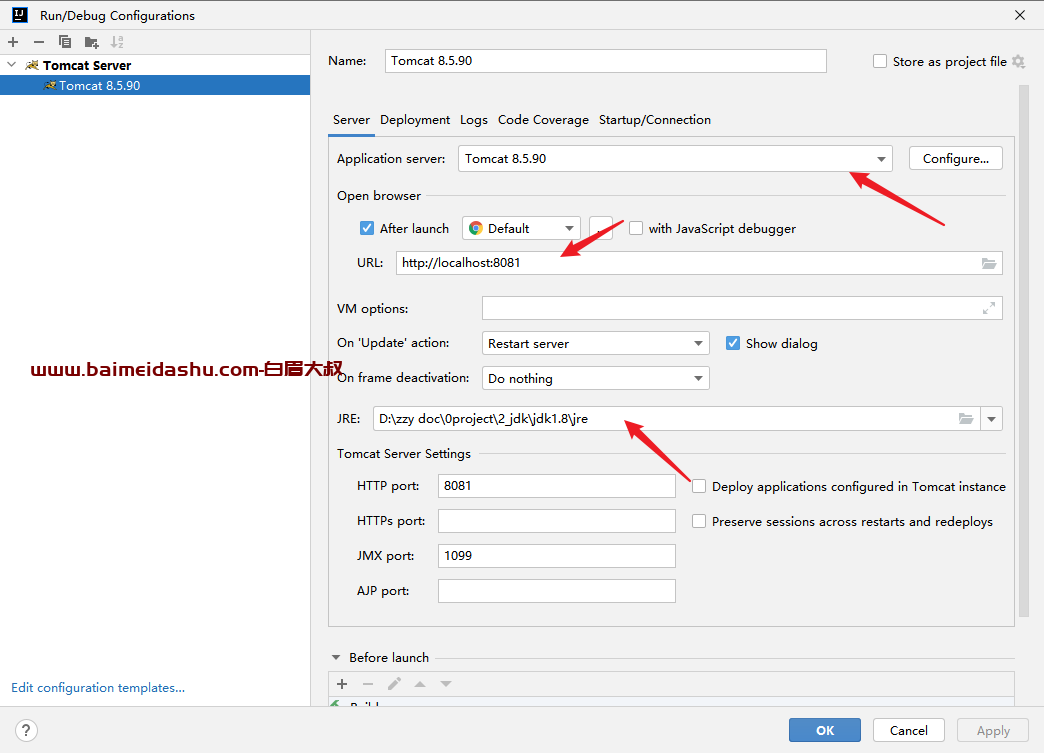The height and width of the screenshot is (753, 1044).
Task: Click the Configure... button
Action: (955, 158)
